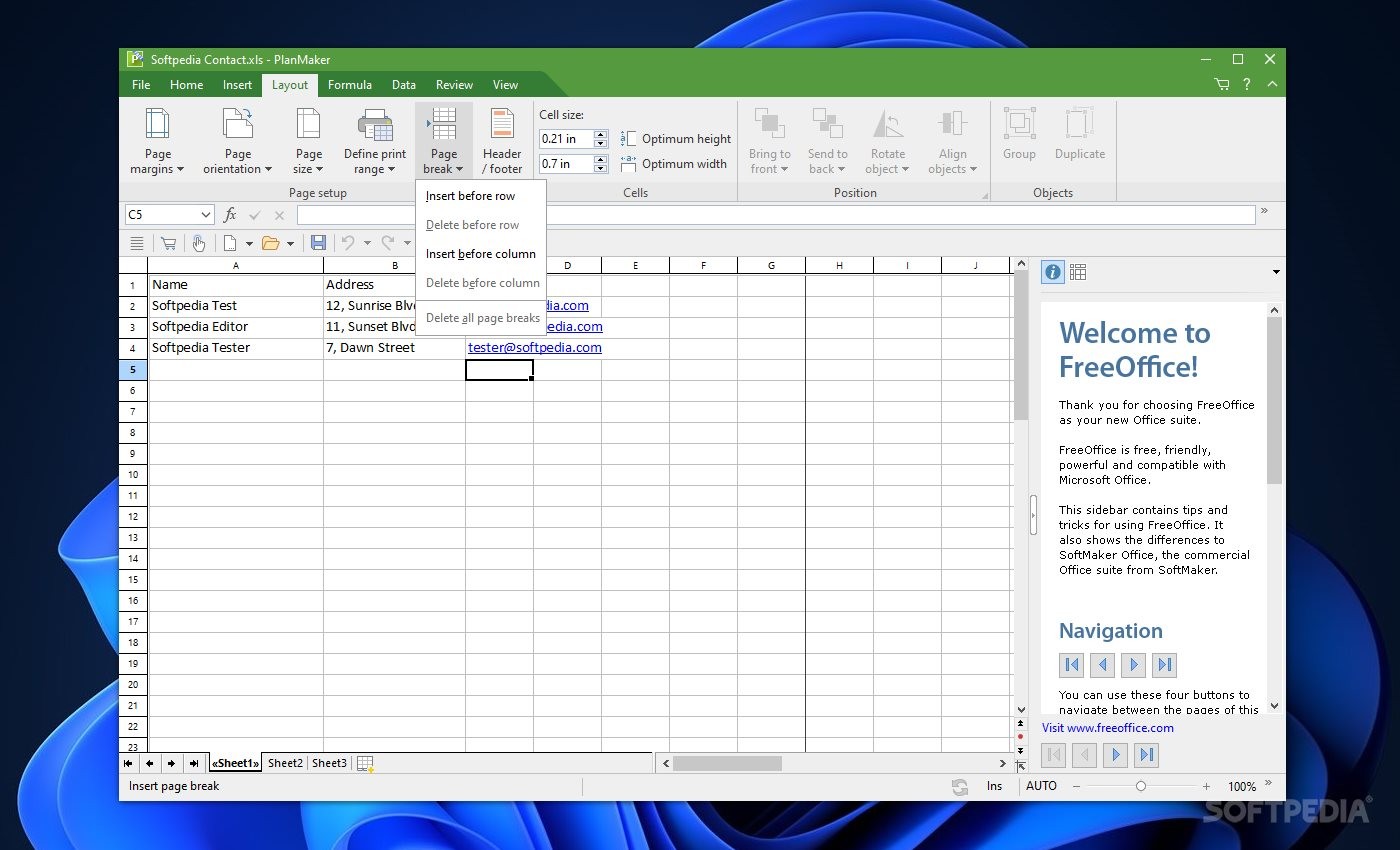
Task: Collapse the ribbon with the chevron
Action: coord(1272,85)
